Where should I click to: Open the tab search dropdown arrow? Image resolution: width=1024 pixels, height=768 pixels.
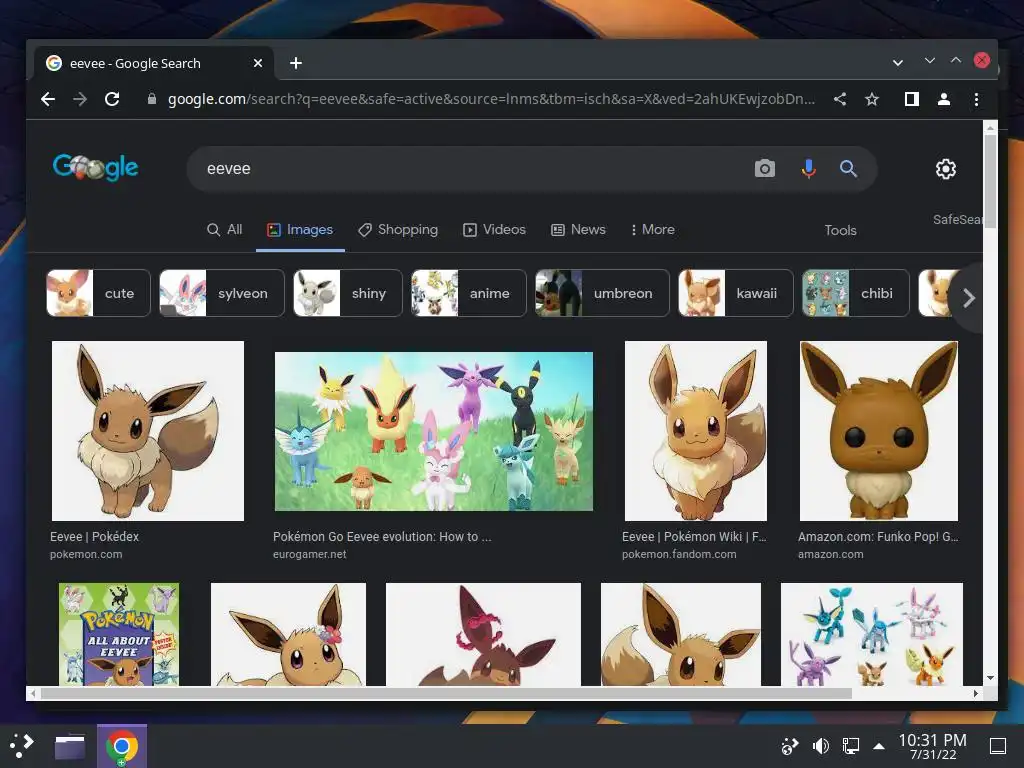click(x=898, y=63)
